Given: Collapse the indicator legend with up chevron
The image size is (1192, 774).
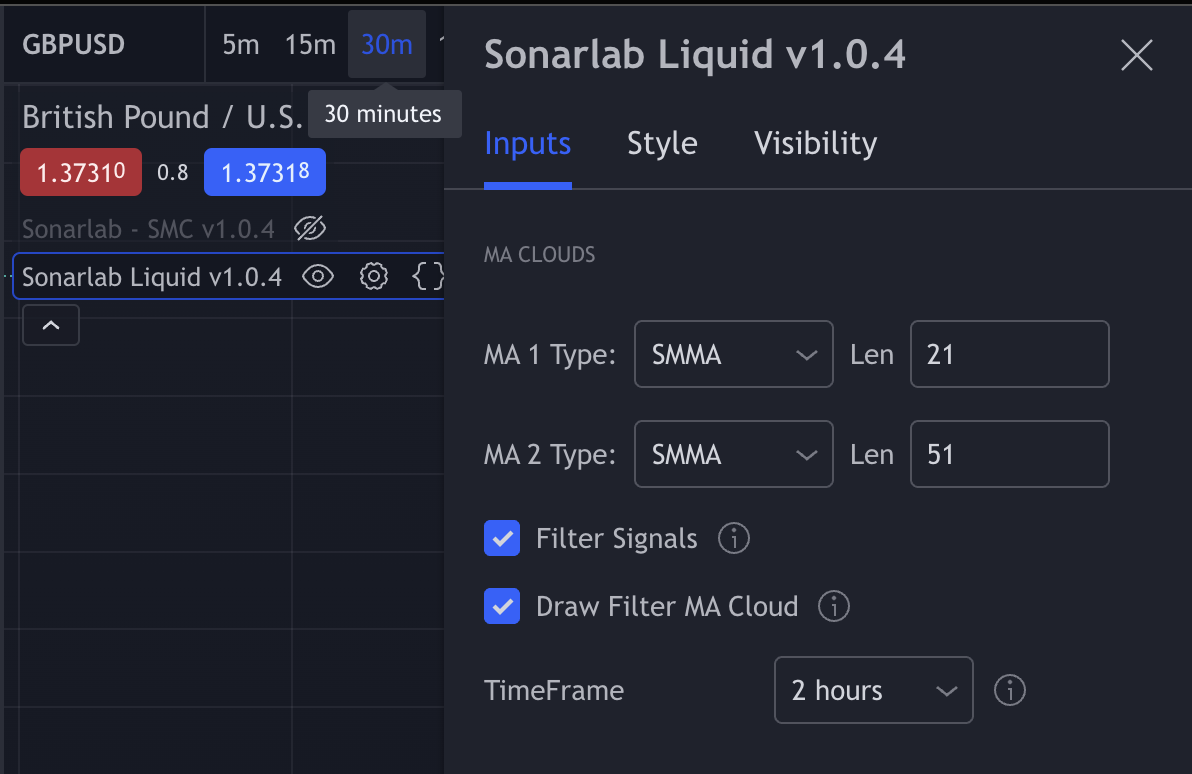Looking at the screenshot, I should click(x=51, y=325).
